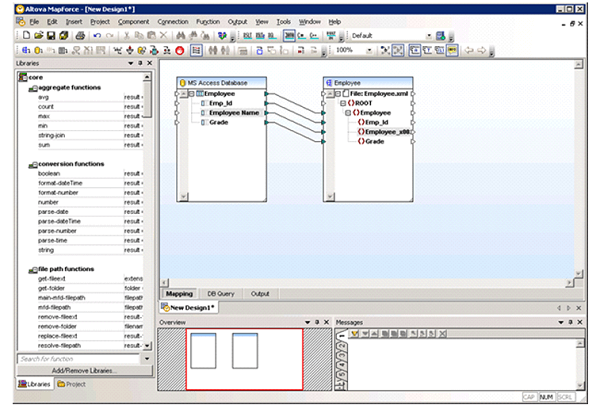
Task: Select the XSLT2 output language icon
Action: (260, 36)
